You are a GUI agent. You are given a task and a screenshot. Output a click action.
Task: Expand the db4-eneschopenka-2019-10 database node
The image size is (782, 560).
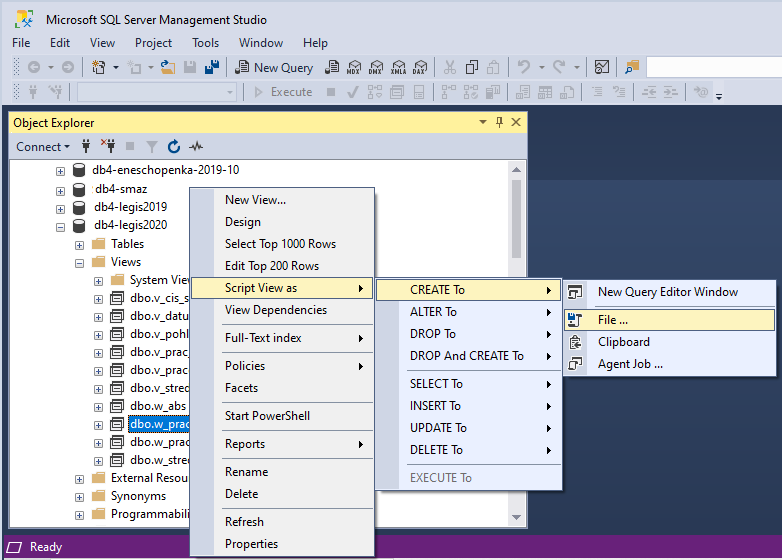click(x=60, y=172)
